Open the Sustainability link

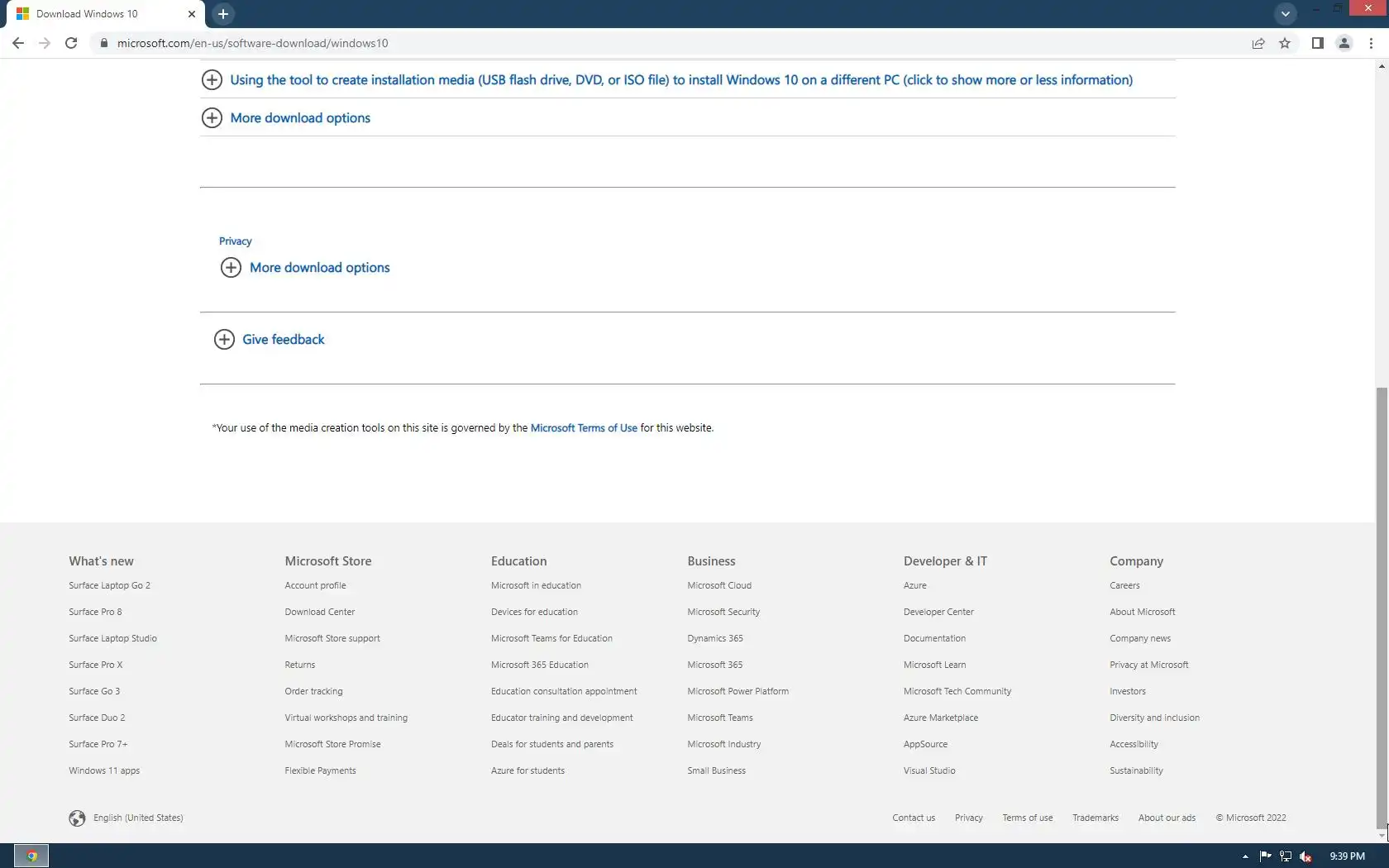1136,771
